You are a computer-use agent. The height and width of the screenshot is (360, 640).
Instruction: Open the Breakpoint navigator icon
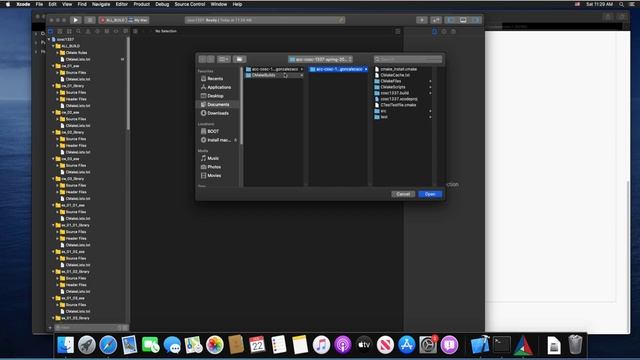pyautogui.click(x=116, y=31)
